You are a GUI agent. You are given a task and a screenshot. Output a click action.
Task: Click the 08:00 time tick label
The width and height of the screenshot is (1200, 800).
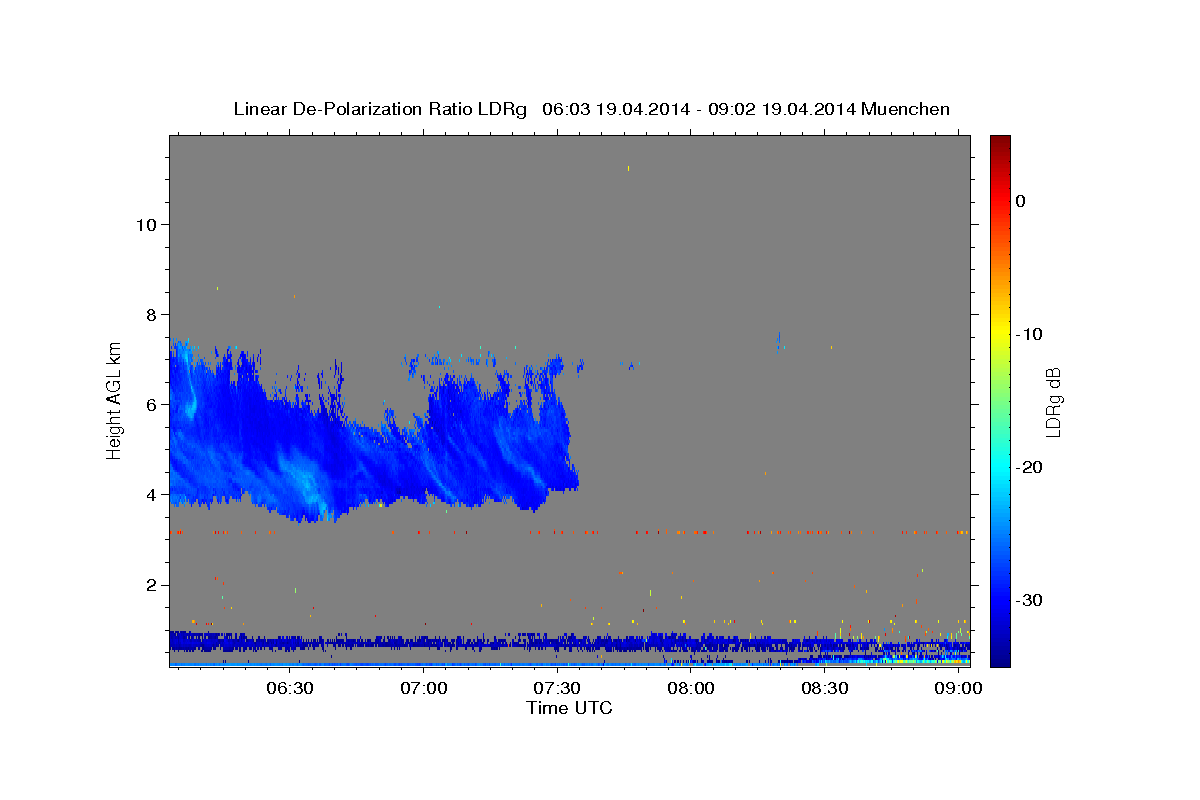pyautogui.click(x=691, y=689)
